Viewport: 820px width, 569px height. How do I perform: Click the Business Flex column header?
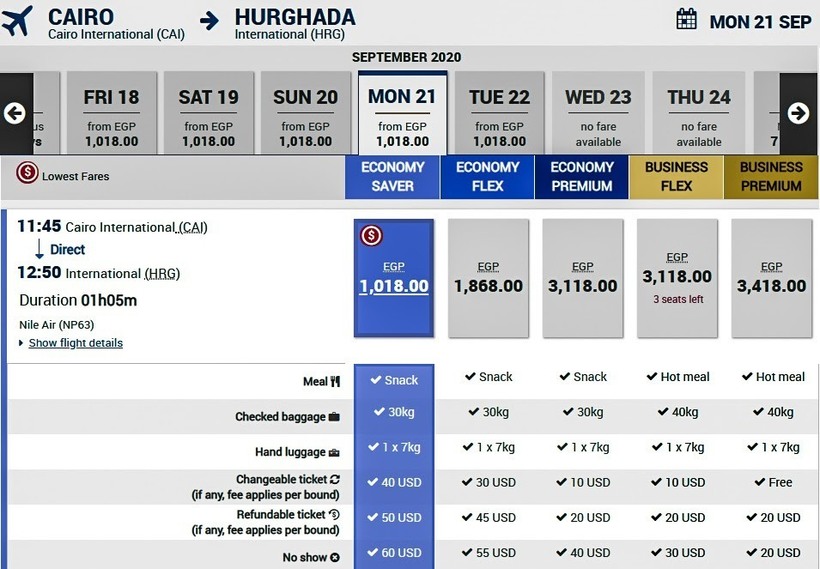[676, 177]
